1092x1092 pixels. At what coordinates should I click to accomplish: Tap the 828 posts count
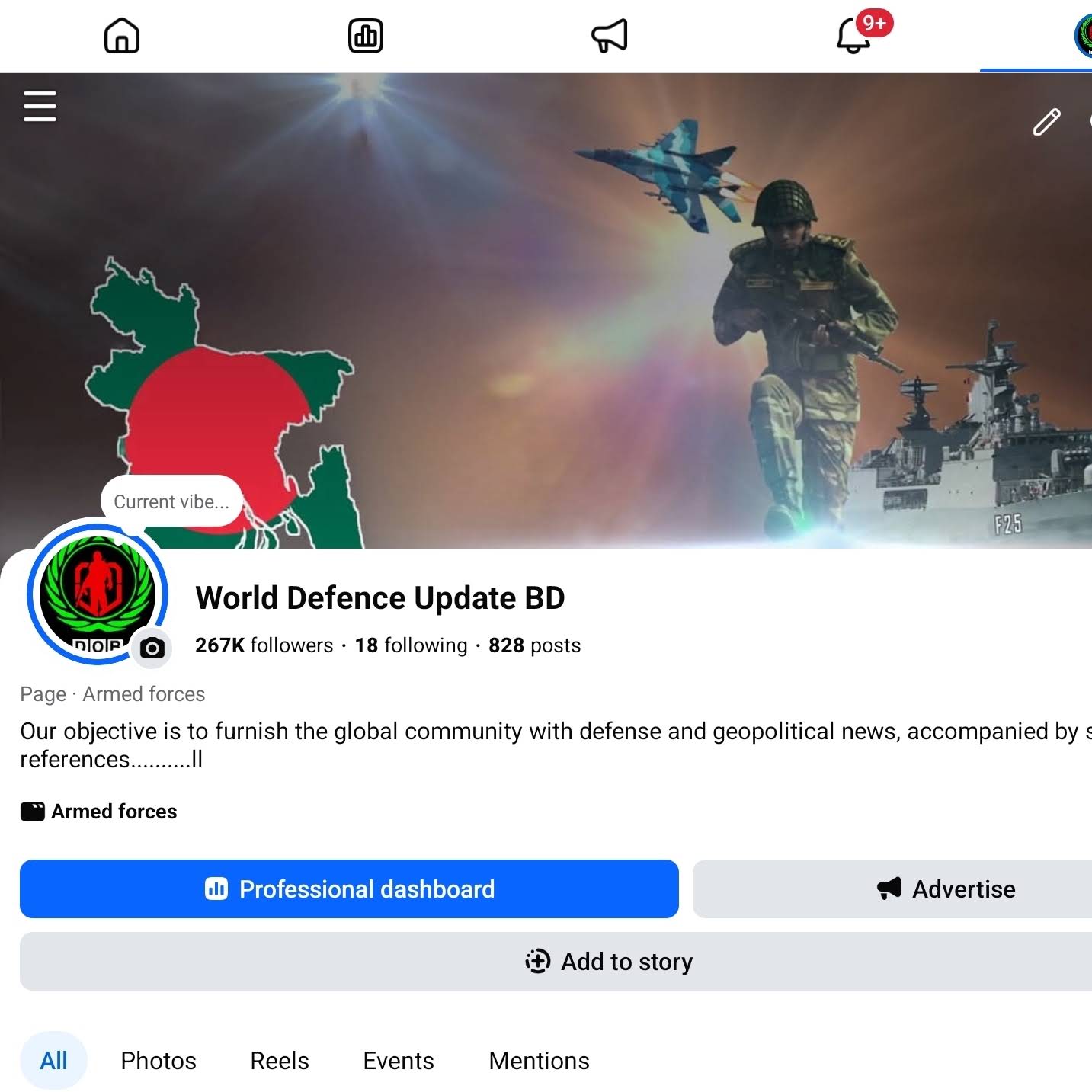coord(534,645)
